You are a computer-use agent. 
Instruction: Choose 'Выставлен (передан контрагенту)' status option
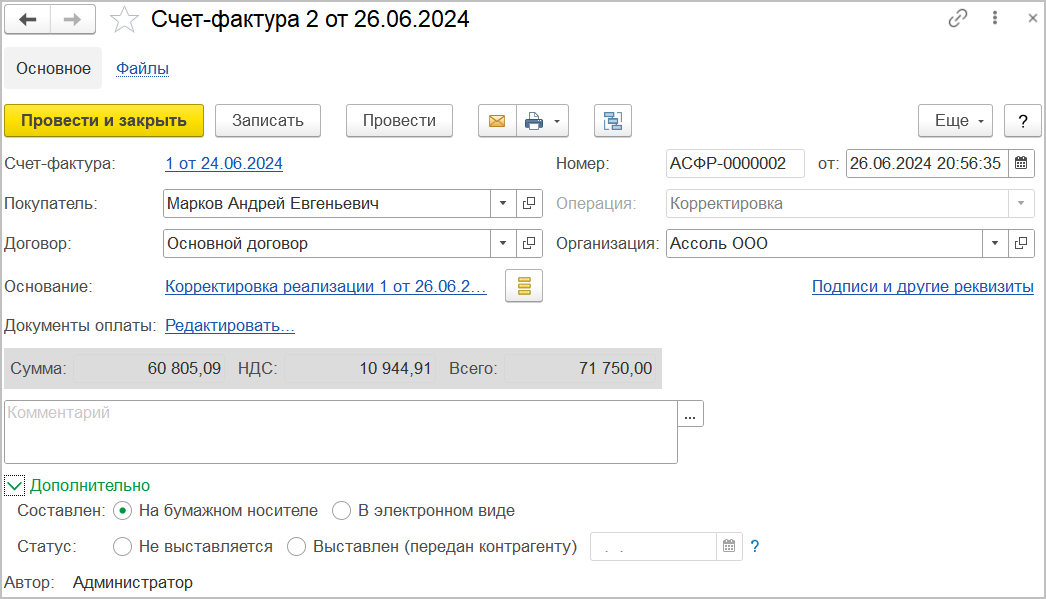[297, 547]
